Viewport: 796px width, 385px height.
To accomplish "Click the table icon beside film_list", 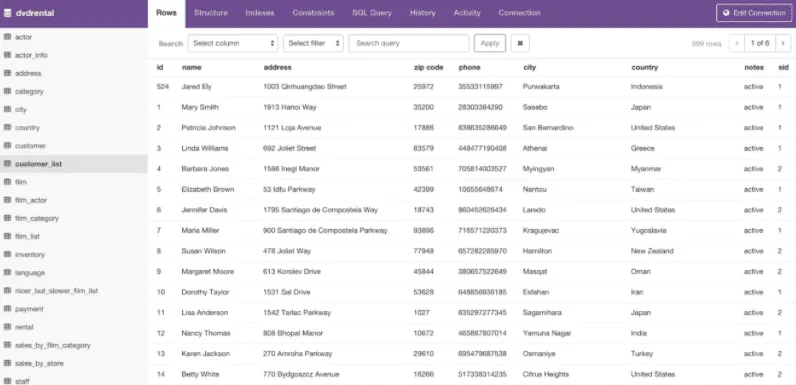I will click(x=8, y=236).
